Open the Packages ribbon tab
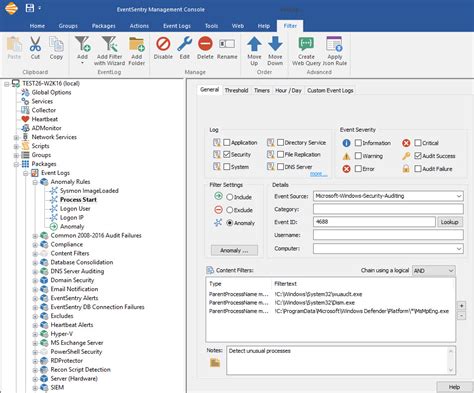This screenshot has width=474, height=393. tap(103, 26)
